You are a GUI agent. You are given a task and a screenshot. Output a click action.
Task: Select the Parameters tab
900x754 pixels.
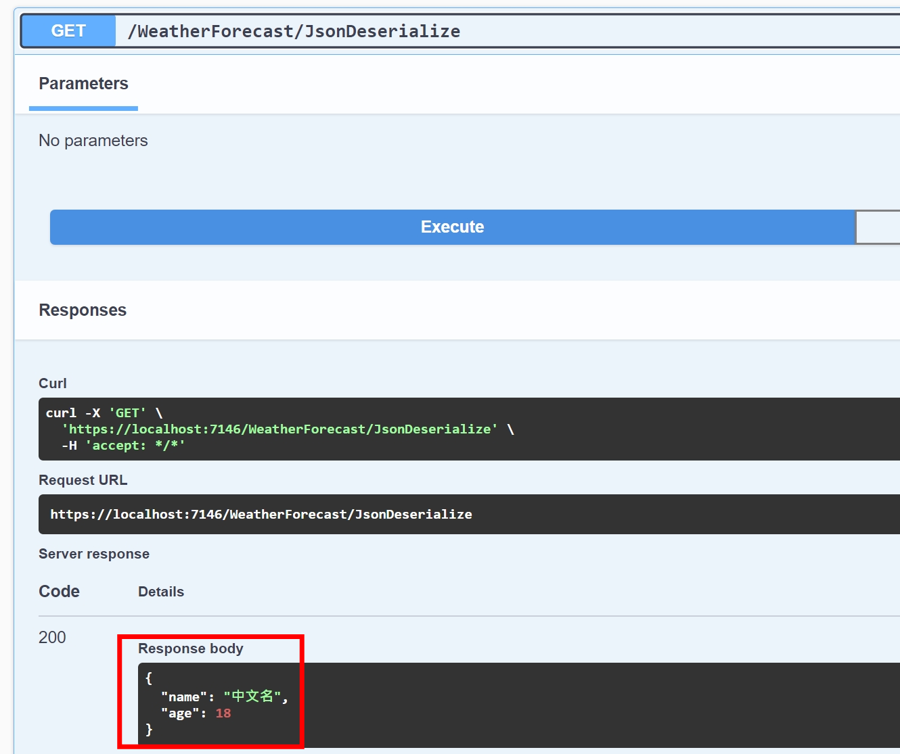[x=83, y=84]
